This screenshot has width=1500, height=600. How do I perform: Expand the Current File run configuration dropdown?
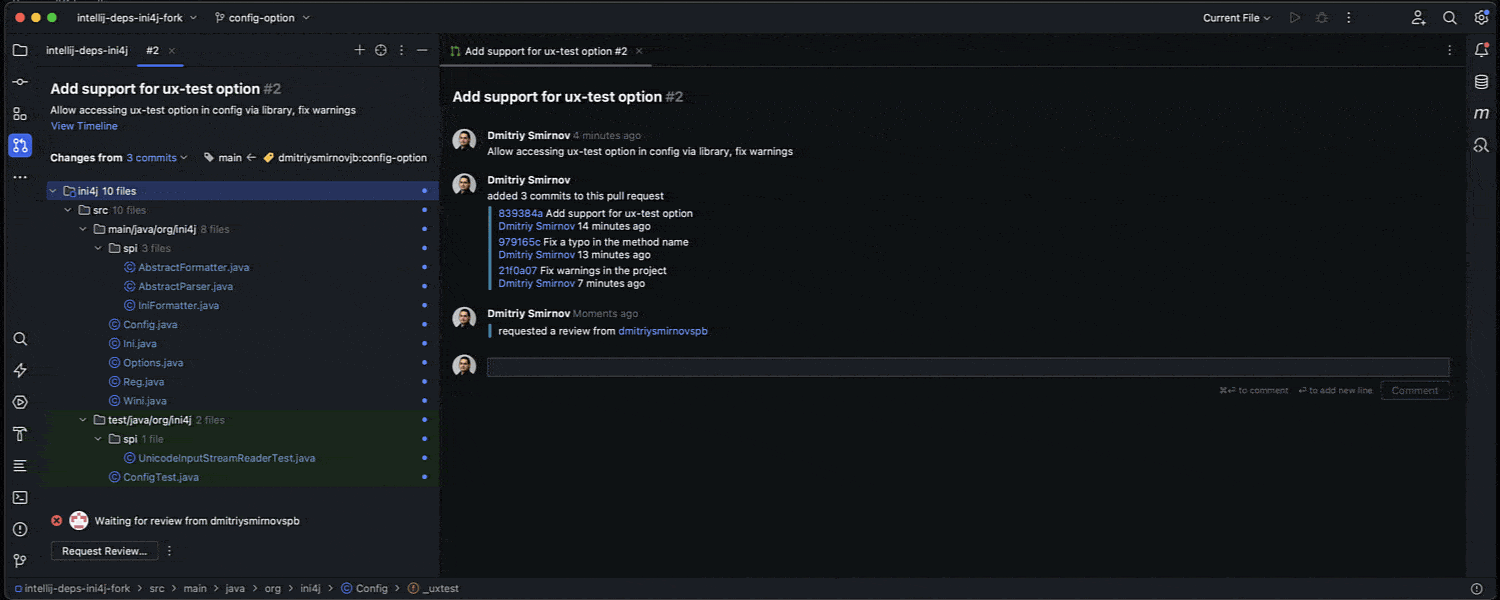point(1237,18)
